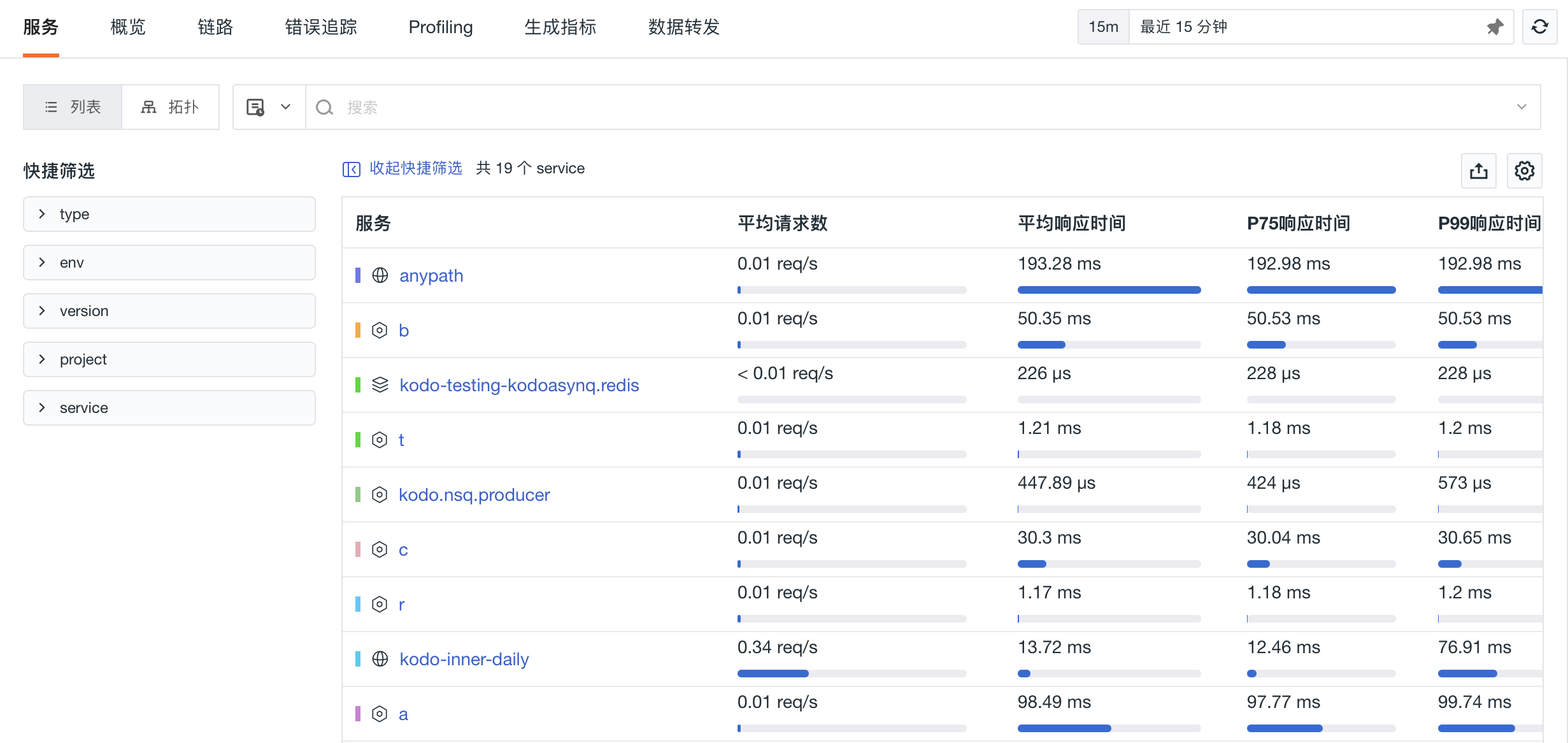
Task: Click the hexagon icon beside kodo.nsq.producer
Action: point(380,494)
